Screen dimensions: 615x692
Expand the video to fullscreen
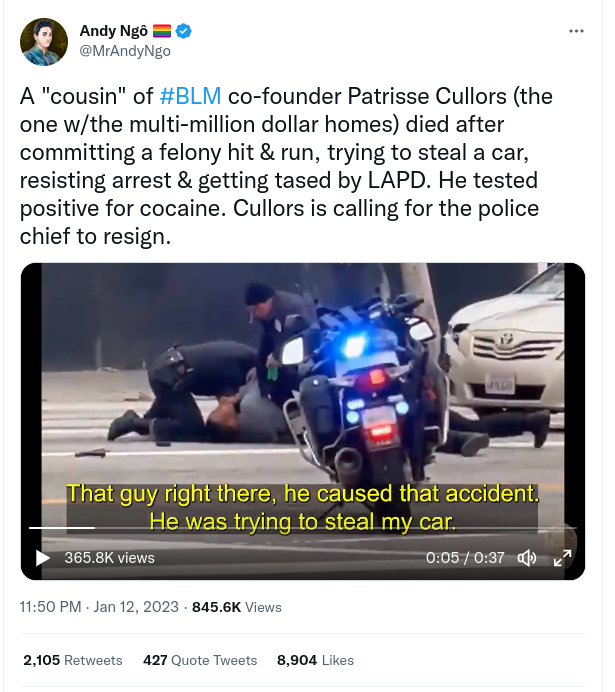coord(562,557)
